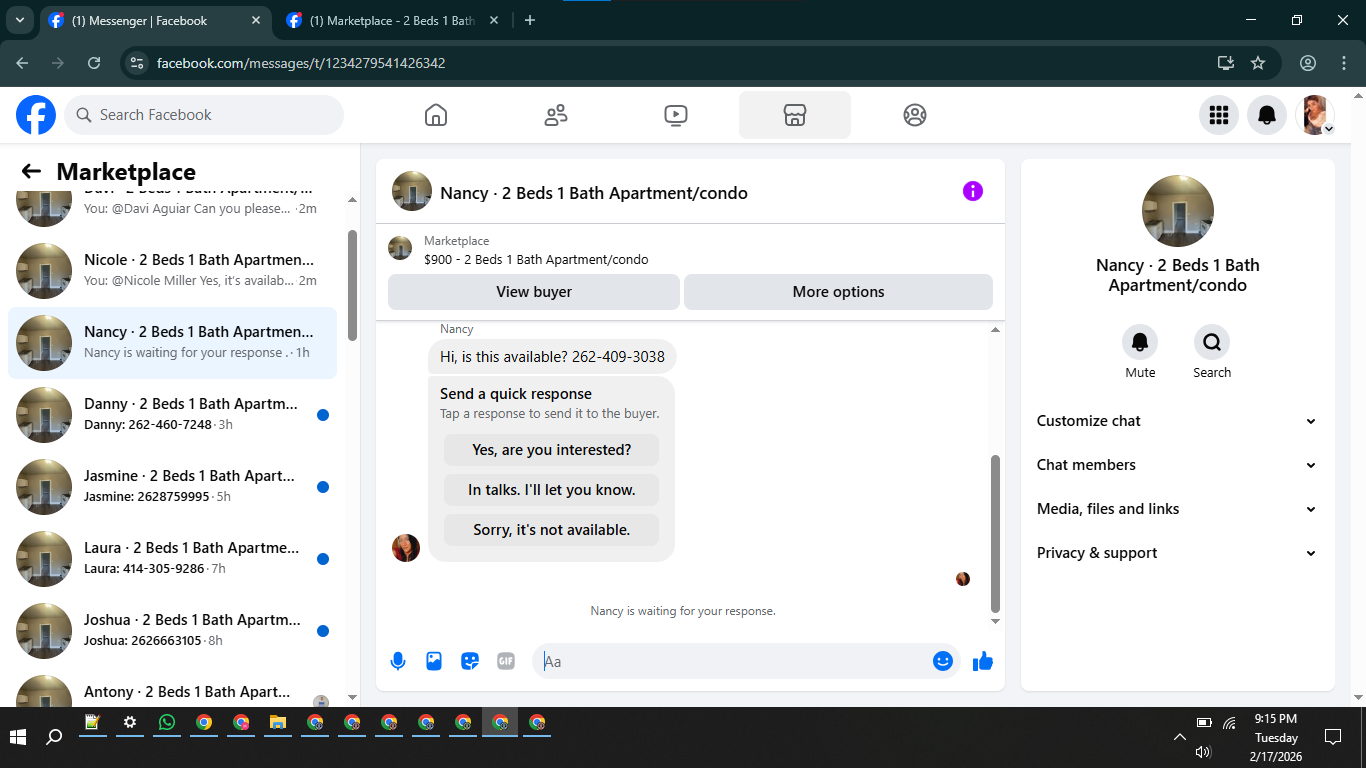Open the Groups icon in top navigation
This screenshot has height=768, width=1366.
(915, 115)
